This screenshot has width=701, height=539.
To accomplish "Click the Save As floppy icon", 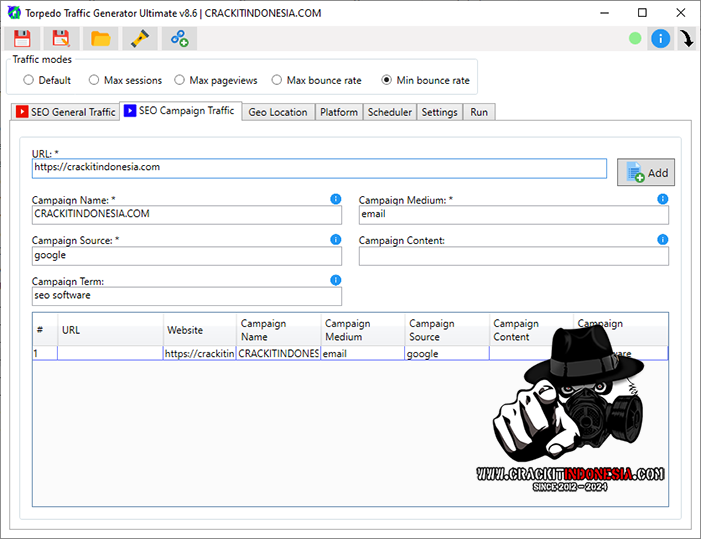I will (x=61, y=39).
